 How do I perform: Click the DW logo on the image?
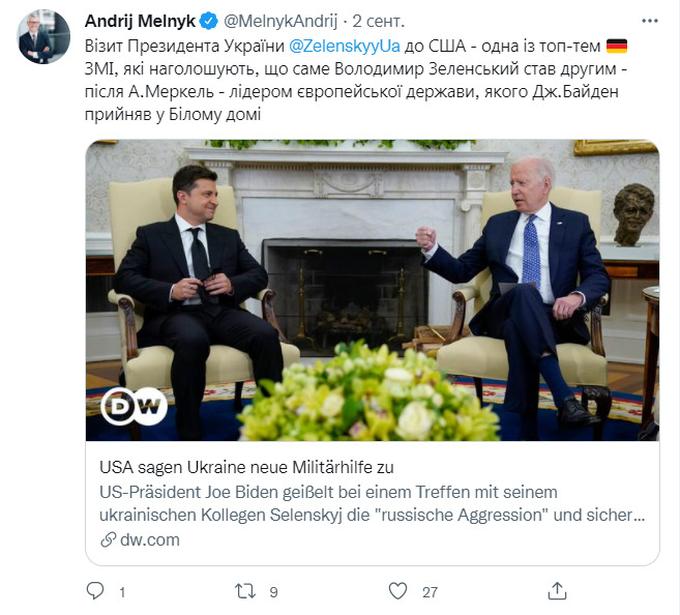(134, 406)
